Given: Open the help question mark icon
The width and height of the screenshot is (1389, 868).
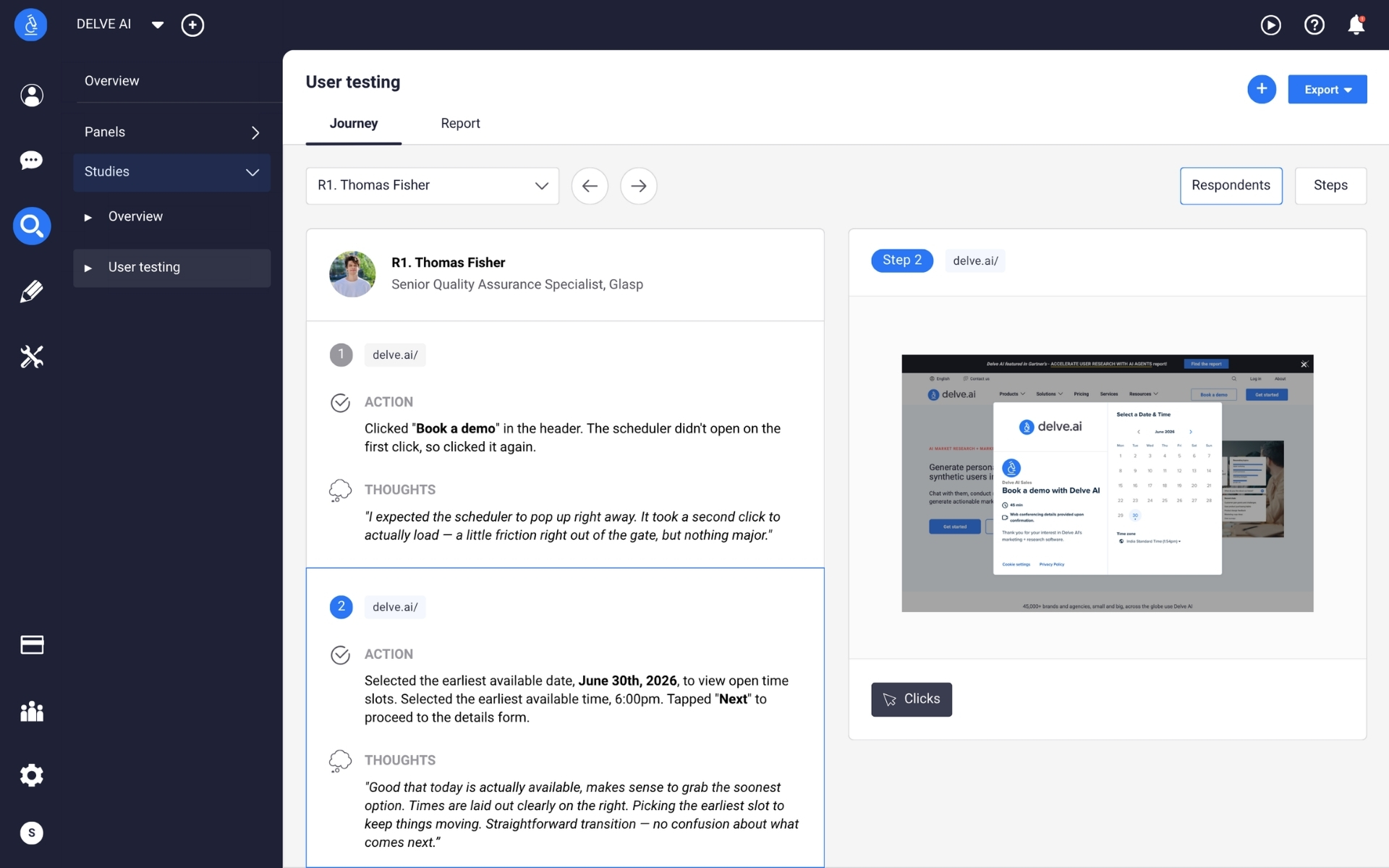Looking at the screenshot, I should [1314, 25].
